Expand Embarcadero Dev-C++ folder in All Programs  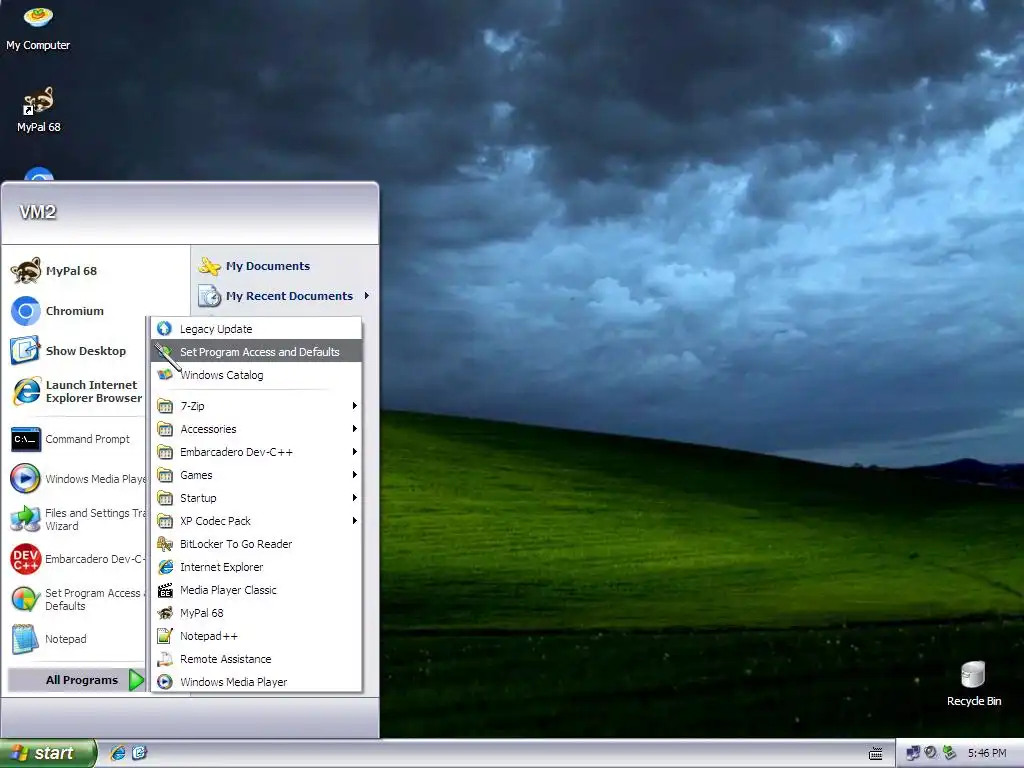[256, 452]
